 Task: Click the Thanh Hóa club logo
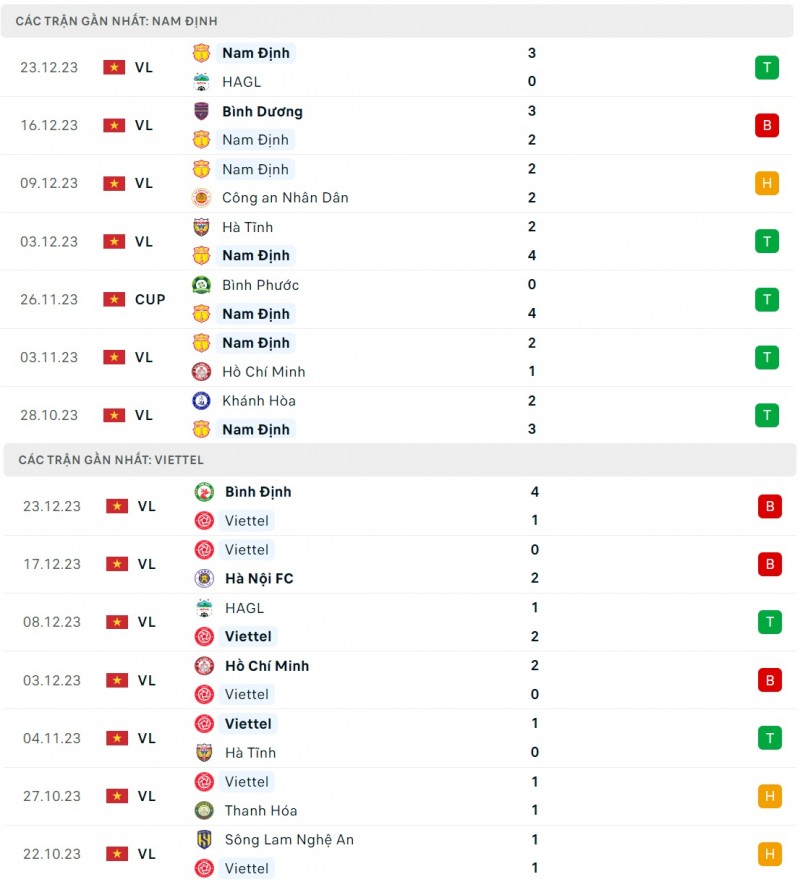[x=204, y=811]
